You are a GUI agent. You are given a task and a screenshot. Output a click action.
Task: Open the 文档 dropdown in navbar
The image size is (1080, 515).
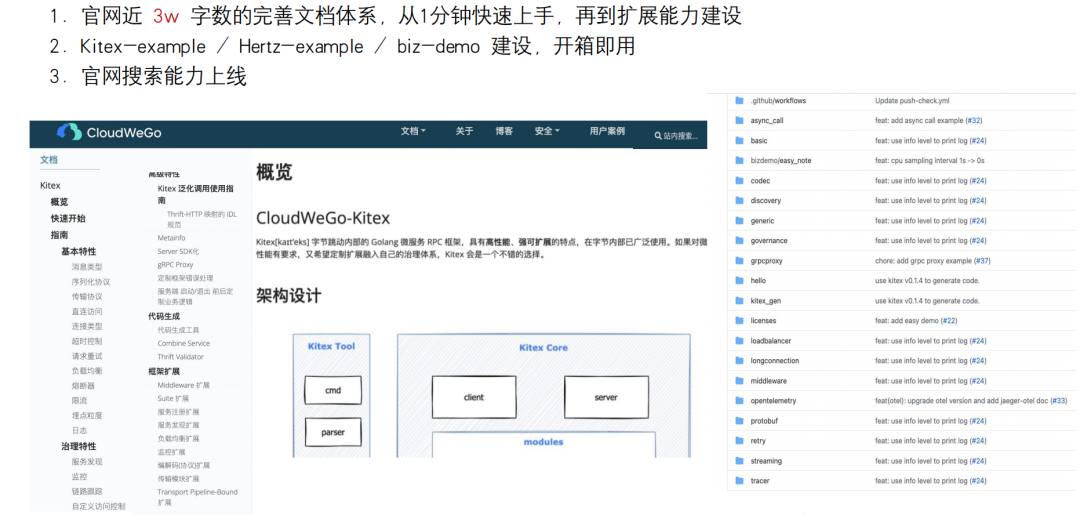(x=413, y=131)
